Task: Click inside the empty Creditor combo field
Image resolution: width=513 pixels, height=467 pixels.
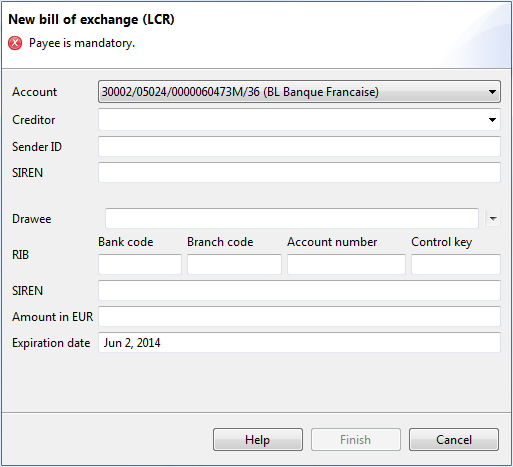Action: pyautogui.click(x=292, y=120)
